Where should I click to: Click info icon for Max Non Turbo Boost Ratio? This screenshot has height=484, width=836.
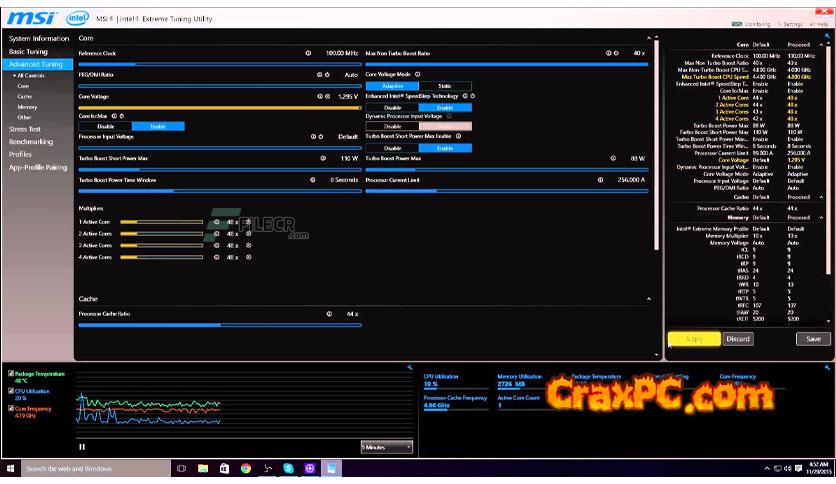[608, 53]
